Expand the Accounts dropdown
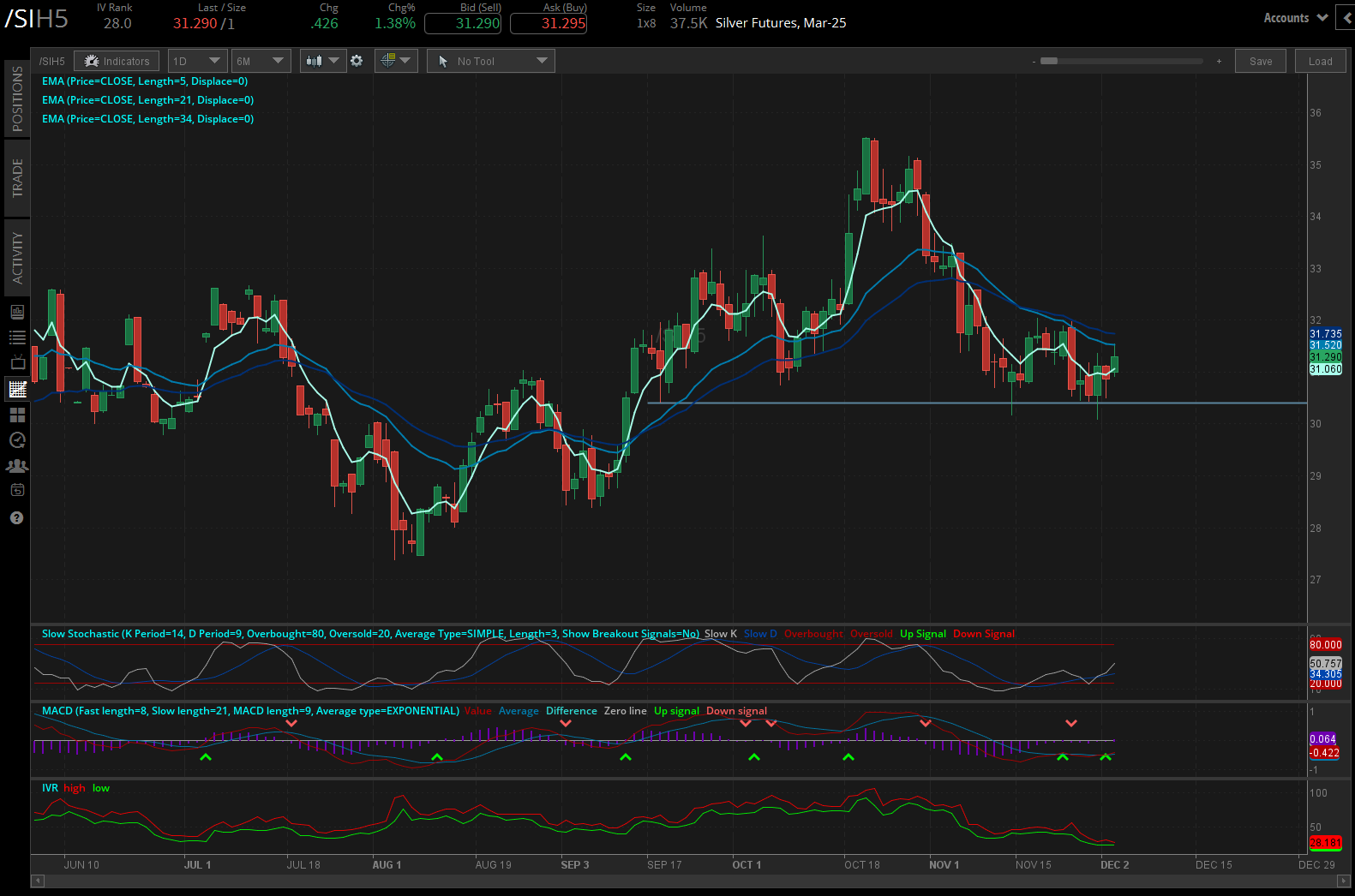 coord(1295,18)
